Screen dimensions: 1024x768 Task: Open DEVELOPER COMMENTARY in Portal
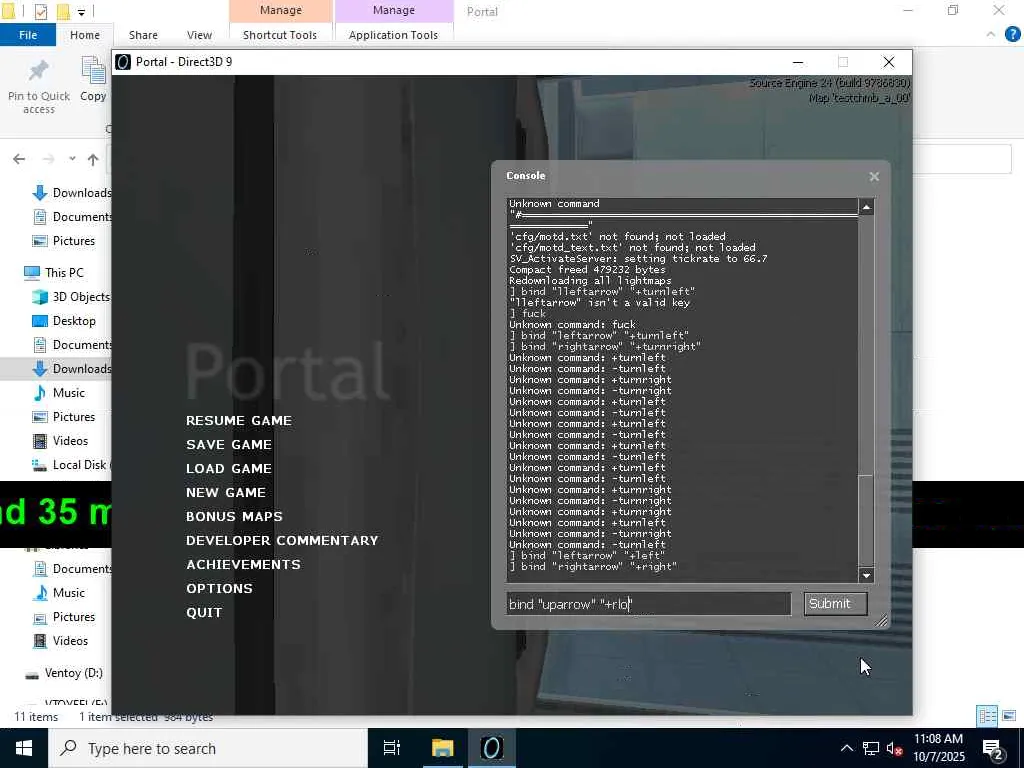(282, 541)
